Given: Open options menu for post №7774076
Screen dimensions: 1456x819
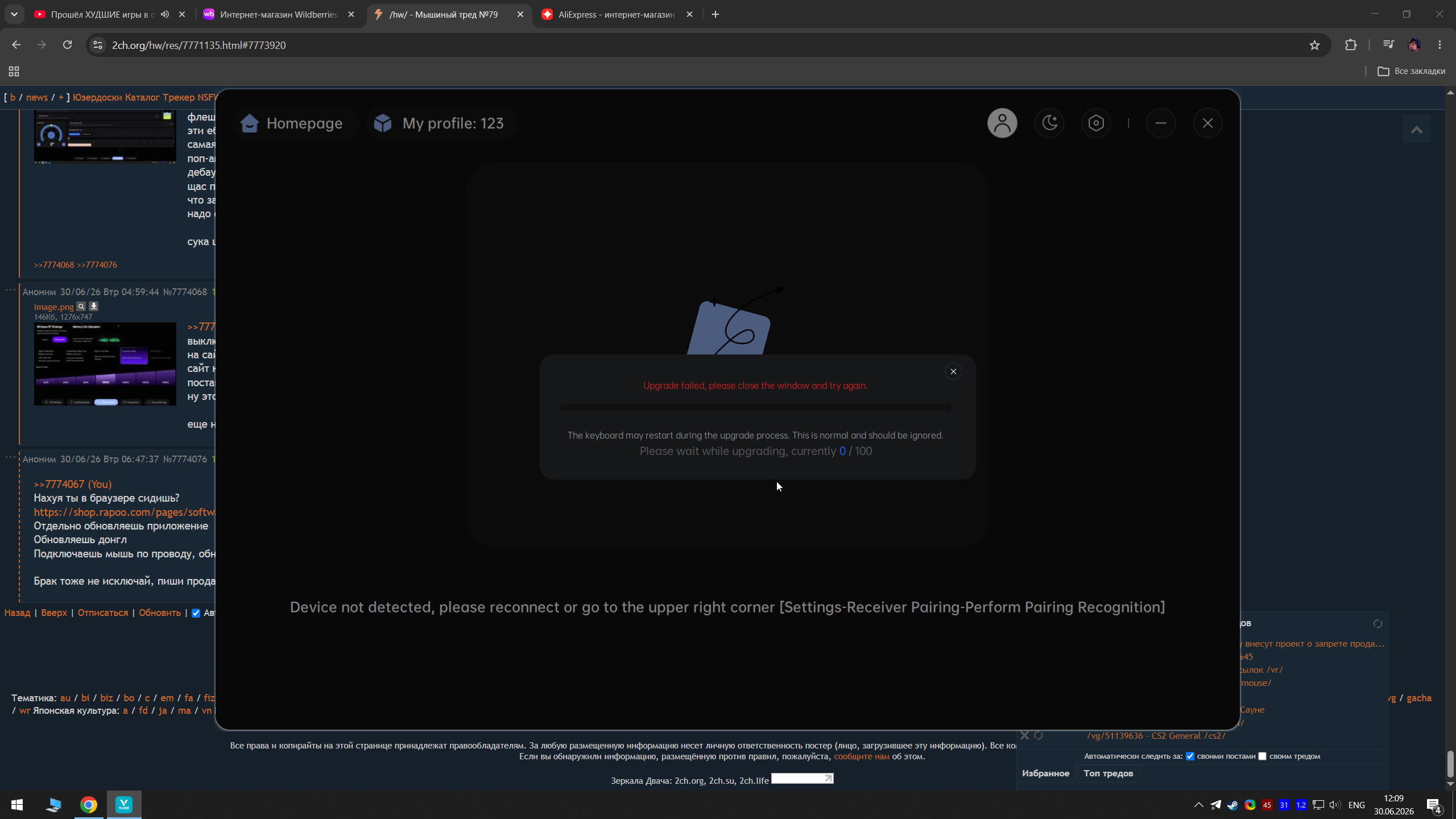Looking at the screenshot, I should [10, 457].
